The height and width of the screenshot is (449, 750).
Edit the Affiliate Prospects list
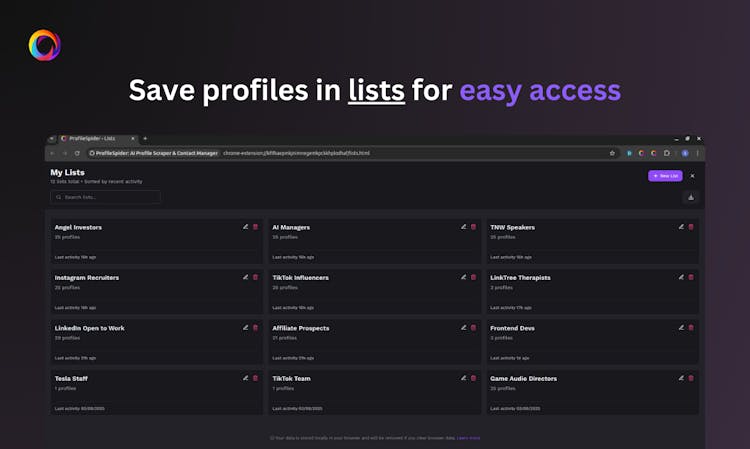point(463,328)
